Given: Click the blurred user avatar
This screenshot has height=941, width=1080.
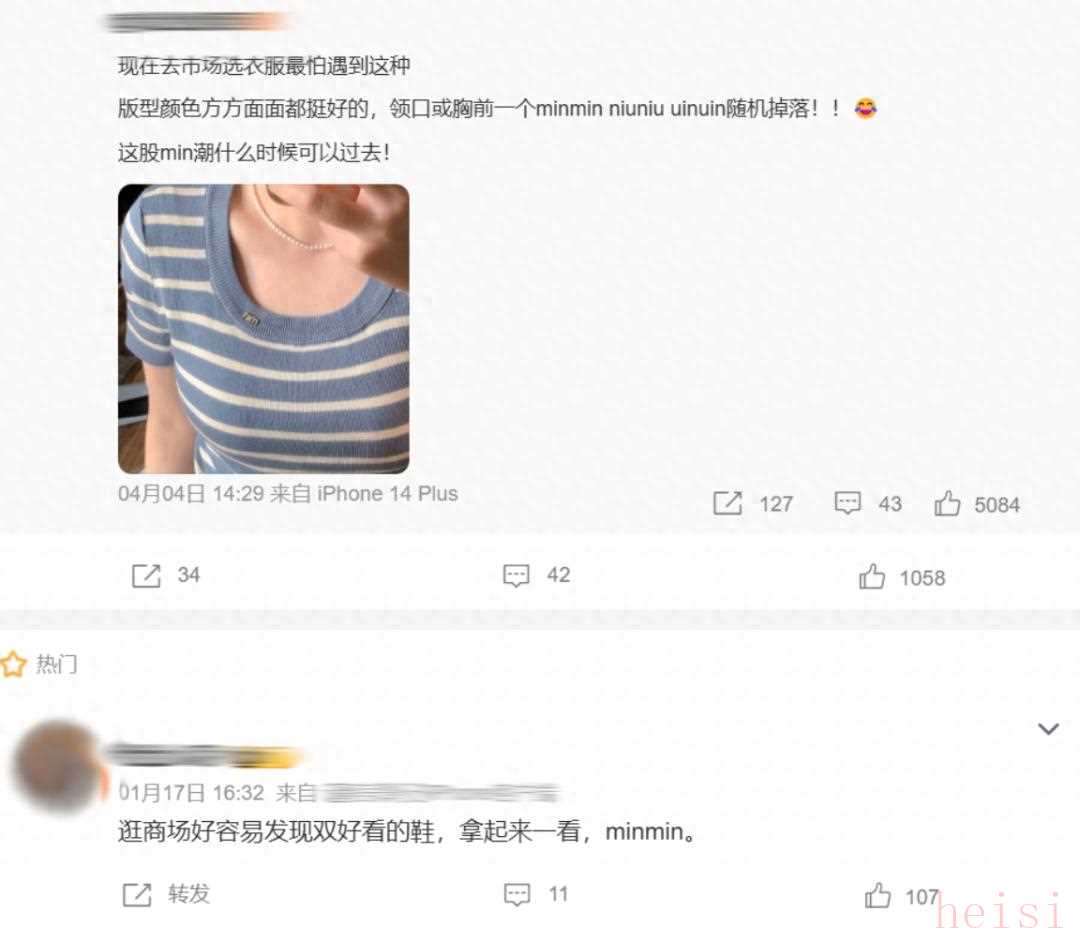Looking at the screenshot, I should coord(58,767).
